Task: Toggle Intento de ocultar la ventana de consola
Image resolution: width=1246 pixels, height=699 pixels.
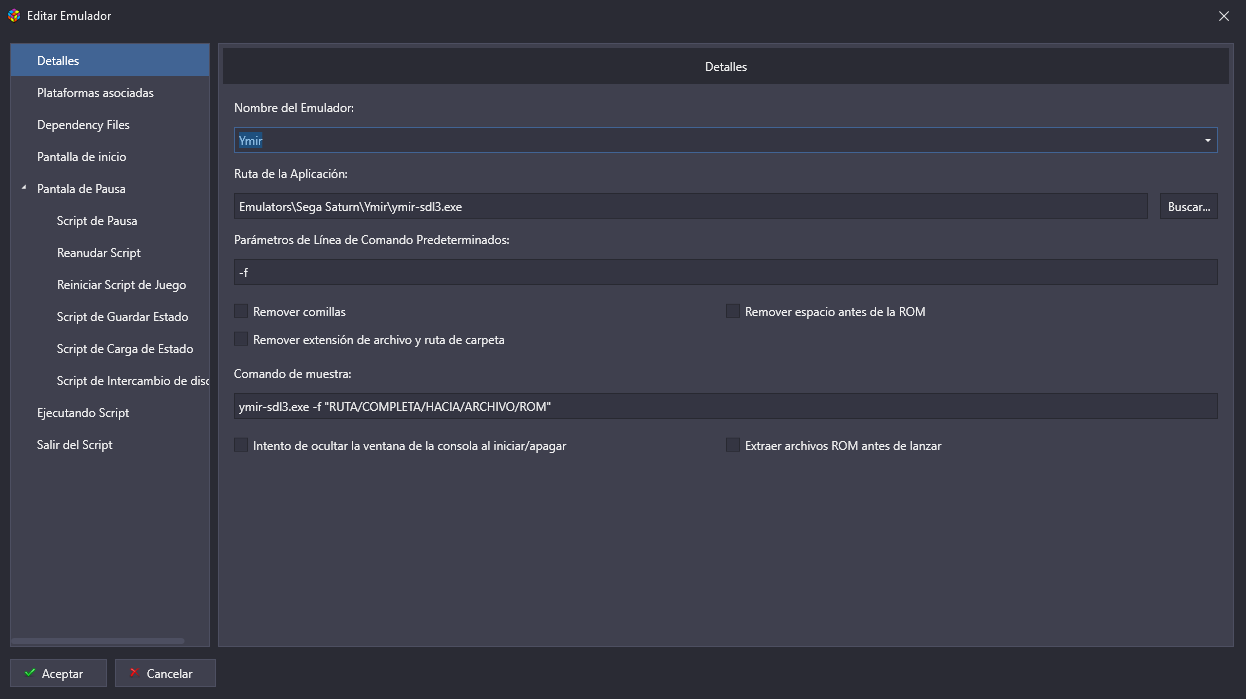Action: pyautogui.click(x=241, y=446)
